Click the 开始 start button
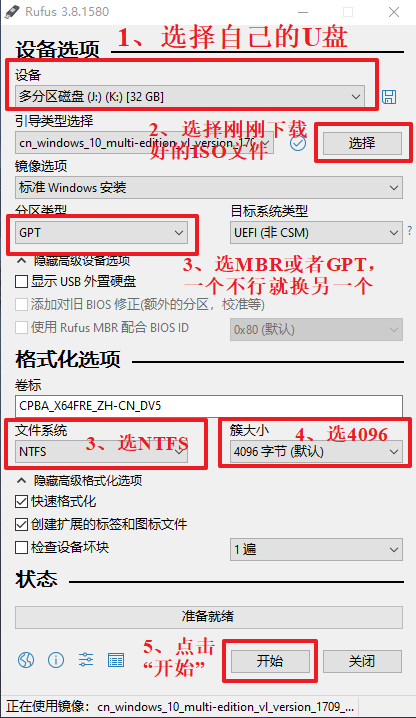Viewport: 416px width, 718px height. point(270,661)
